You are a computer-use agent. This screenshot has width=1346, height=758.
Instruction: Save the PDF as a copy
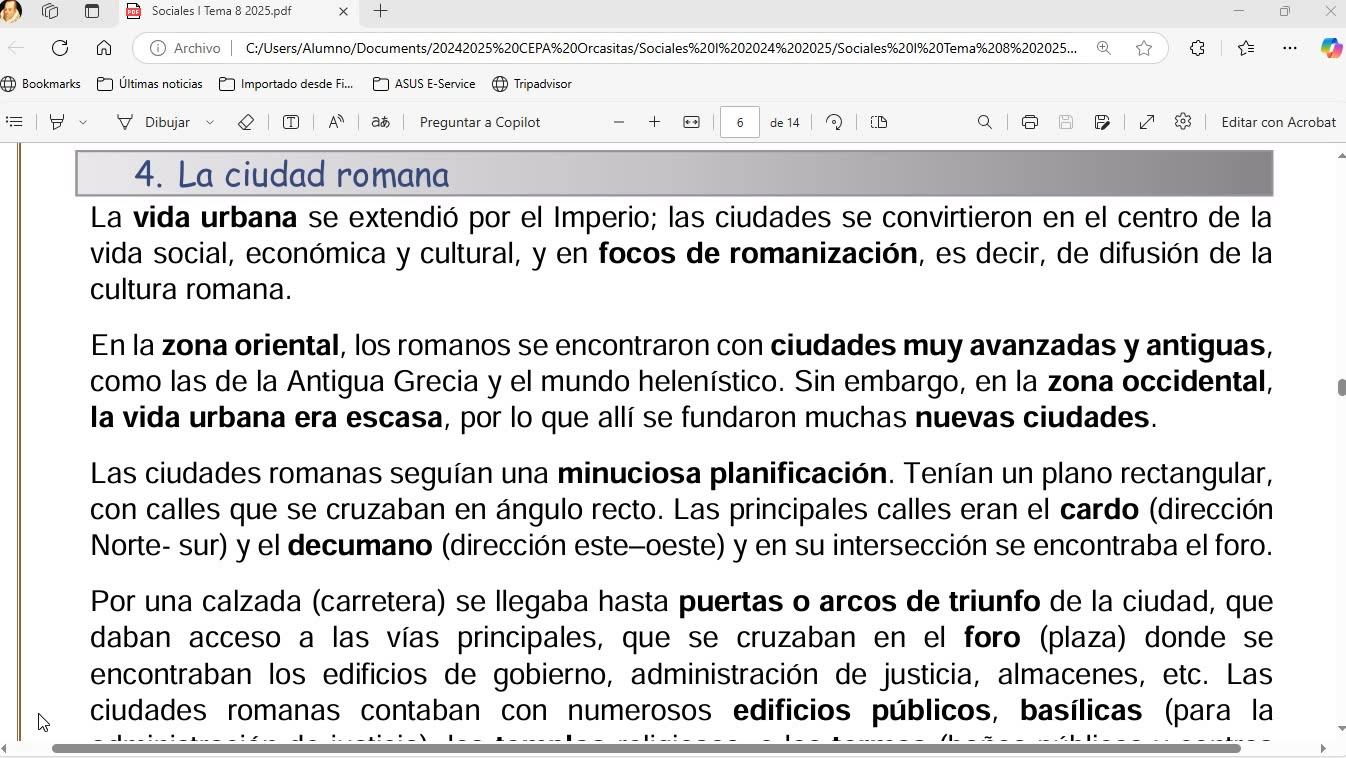(1102, 122)
